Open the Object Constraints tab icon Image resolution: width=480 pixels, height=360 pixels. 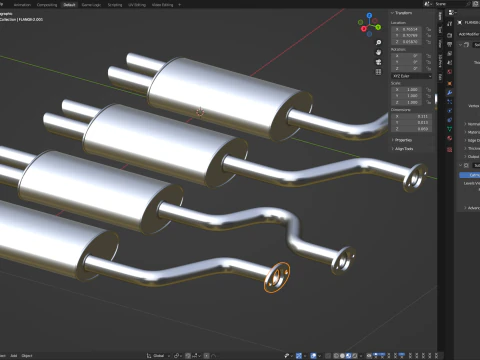(x=450, y=120)
